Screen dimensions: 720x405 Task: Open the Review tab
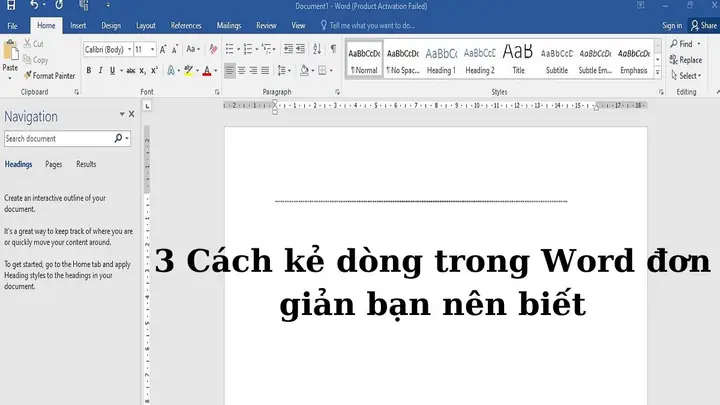pos(266,26)
